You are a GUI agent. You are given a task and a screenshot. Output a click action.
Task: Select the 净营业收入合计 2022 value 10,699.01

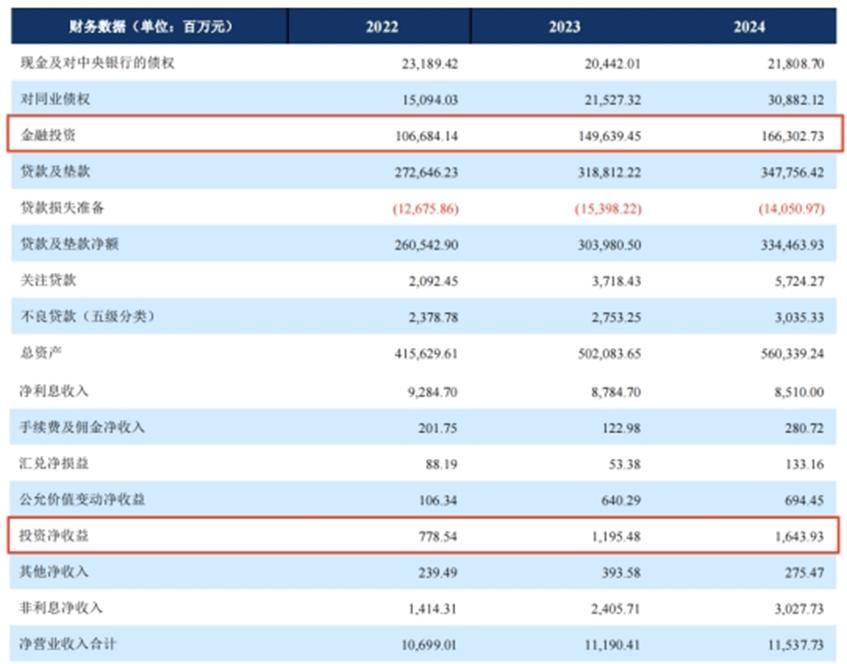[423, 644]
